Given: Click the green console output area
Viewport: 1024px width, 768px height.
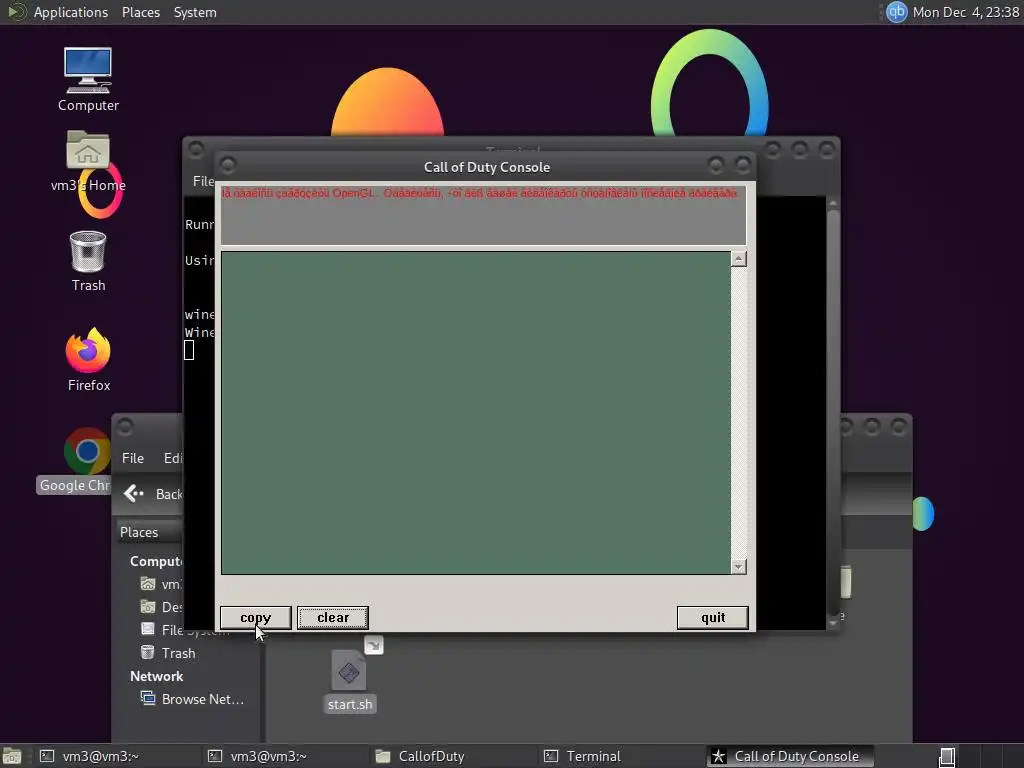Looking at the screenshot, I should [x=475, y=413].
